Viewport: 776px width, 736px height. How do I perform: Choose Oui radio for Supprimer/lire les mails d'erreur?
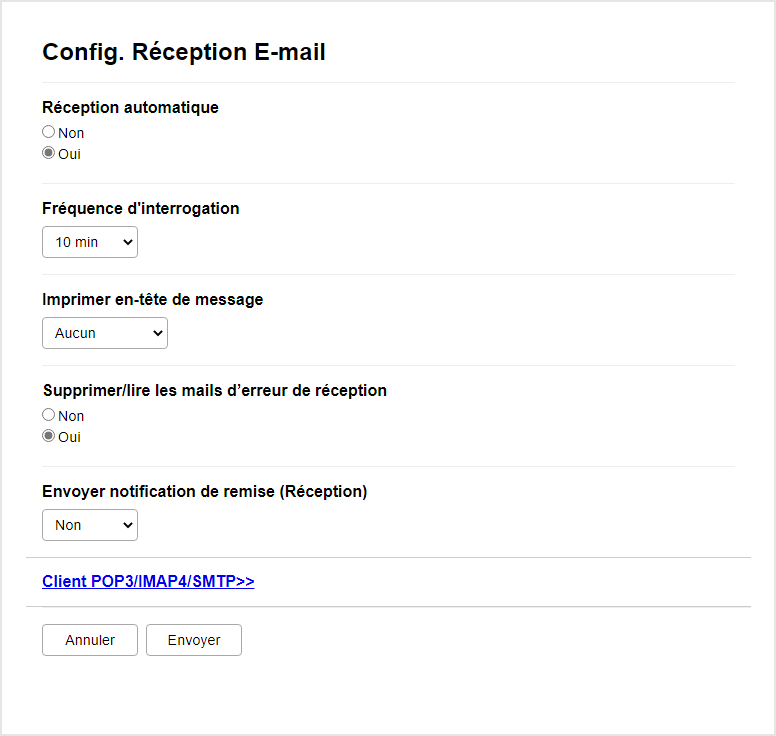pos(48,436)
